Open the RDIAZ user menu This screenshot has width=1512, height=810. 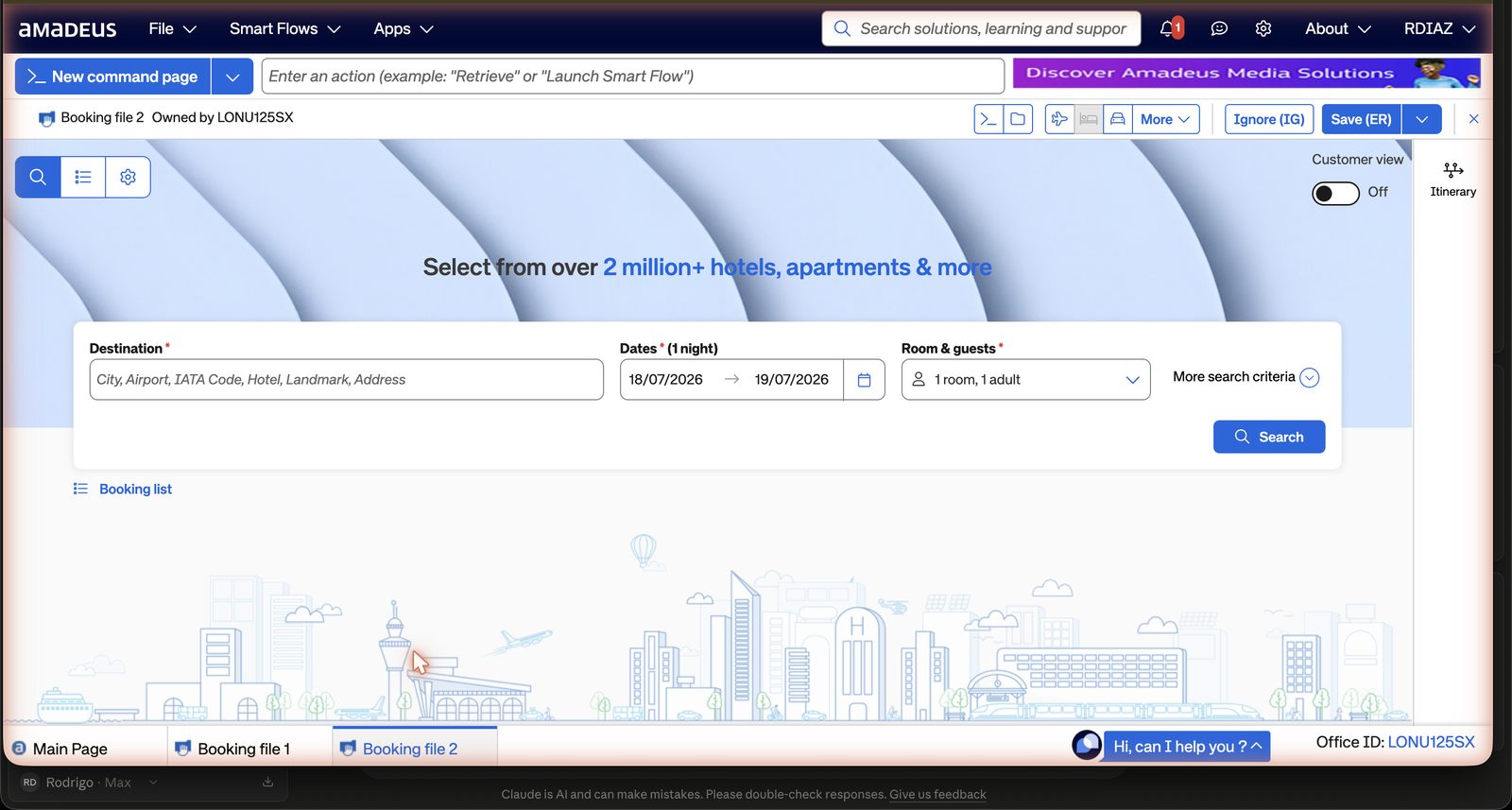[1439, 28]
